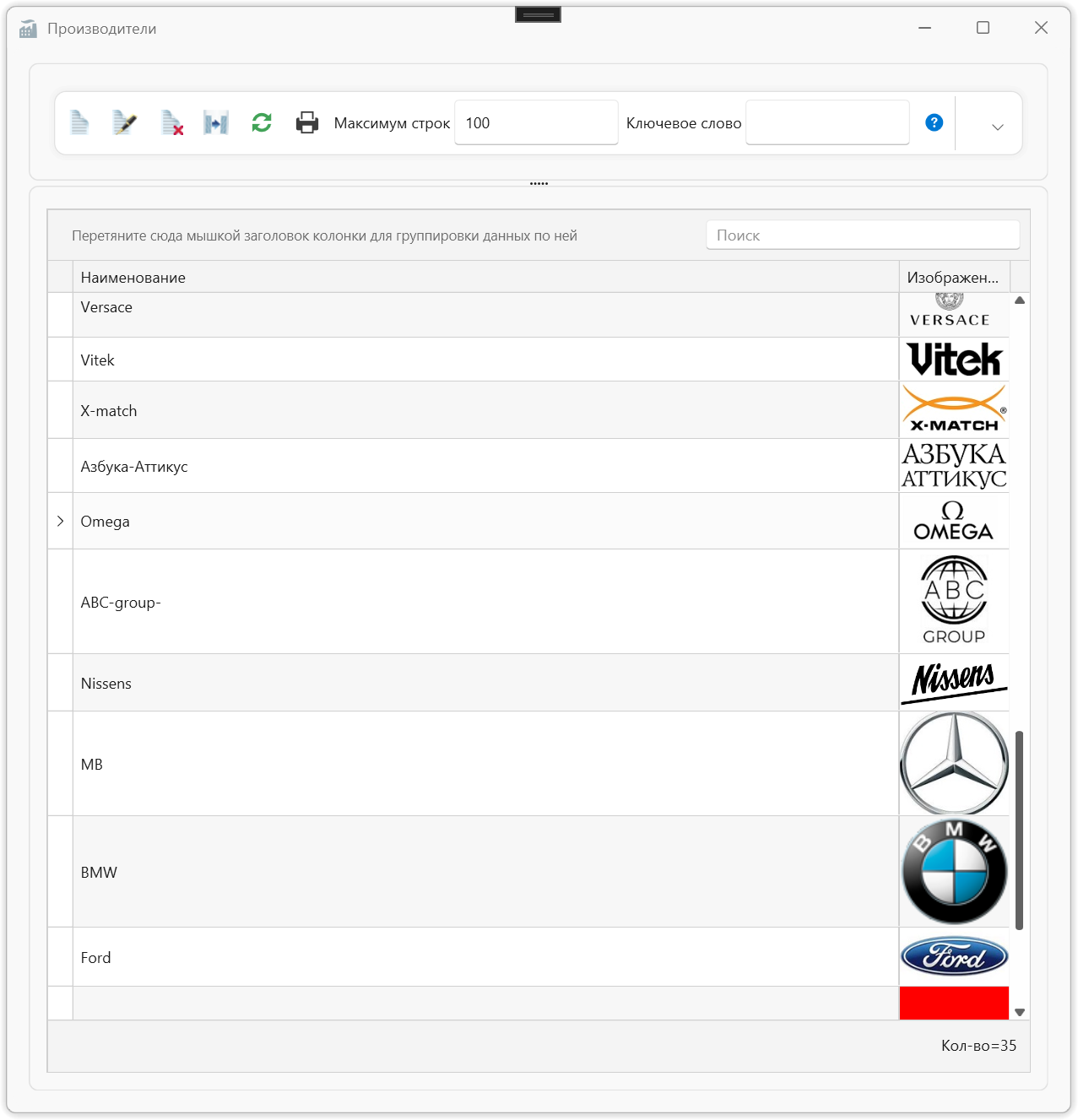This screenshot has height=1120, width=1078.
Task: Click the printer icon
Action: click(307, 123)
